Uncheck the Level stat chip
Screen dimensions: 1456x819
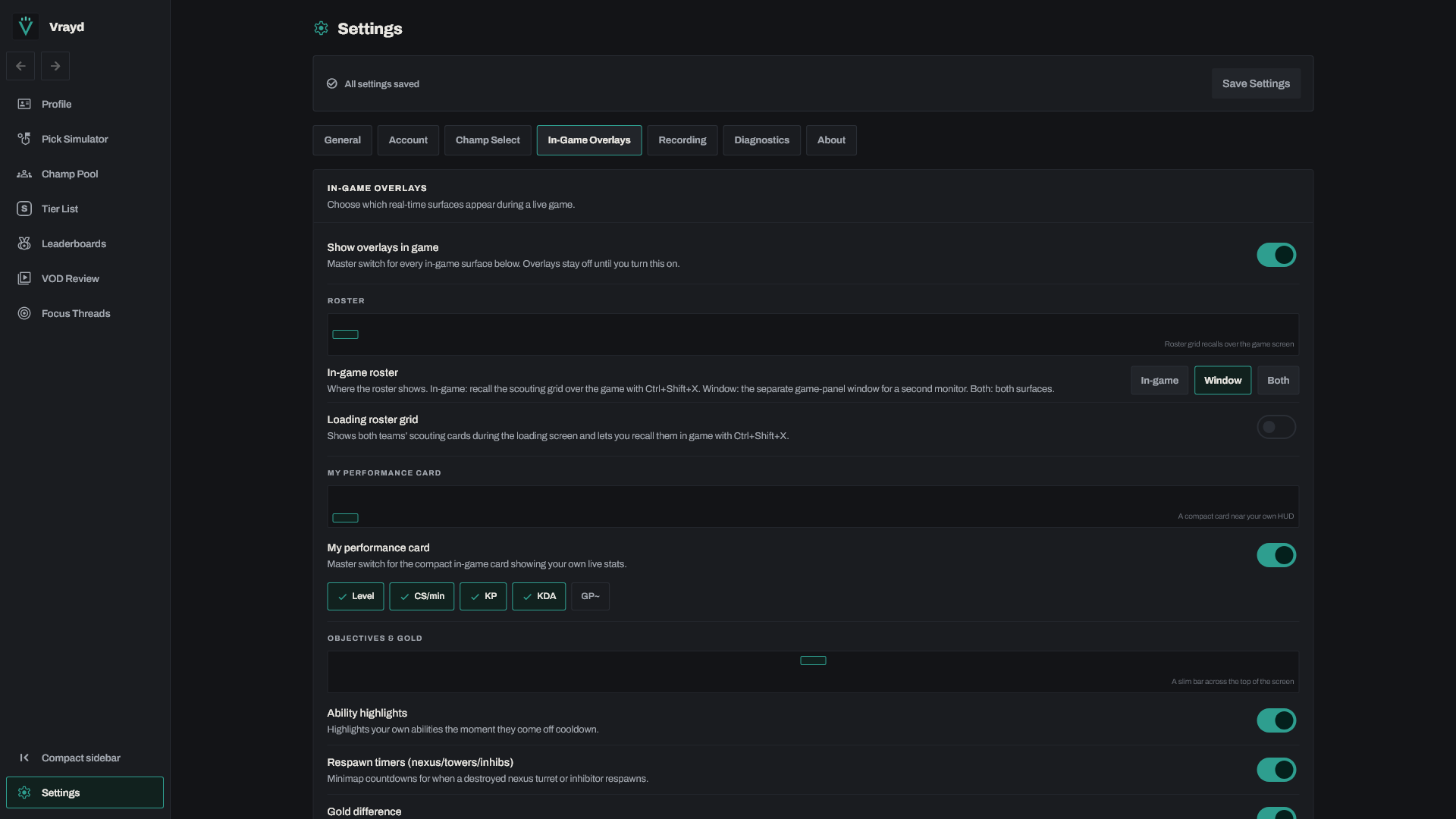tap(356, 596)
